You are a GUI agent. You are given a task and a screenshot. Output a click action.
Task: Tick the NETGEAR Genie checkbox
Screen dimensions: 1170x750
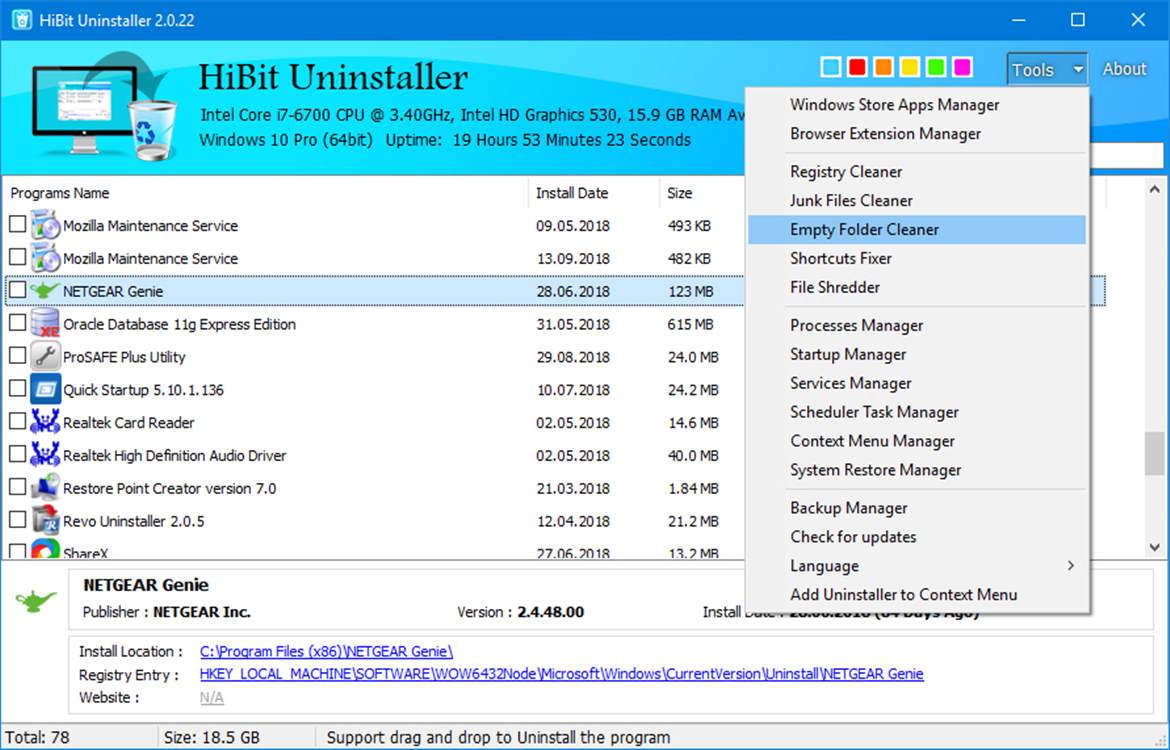(x=17, y=290)
